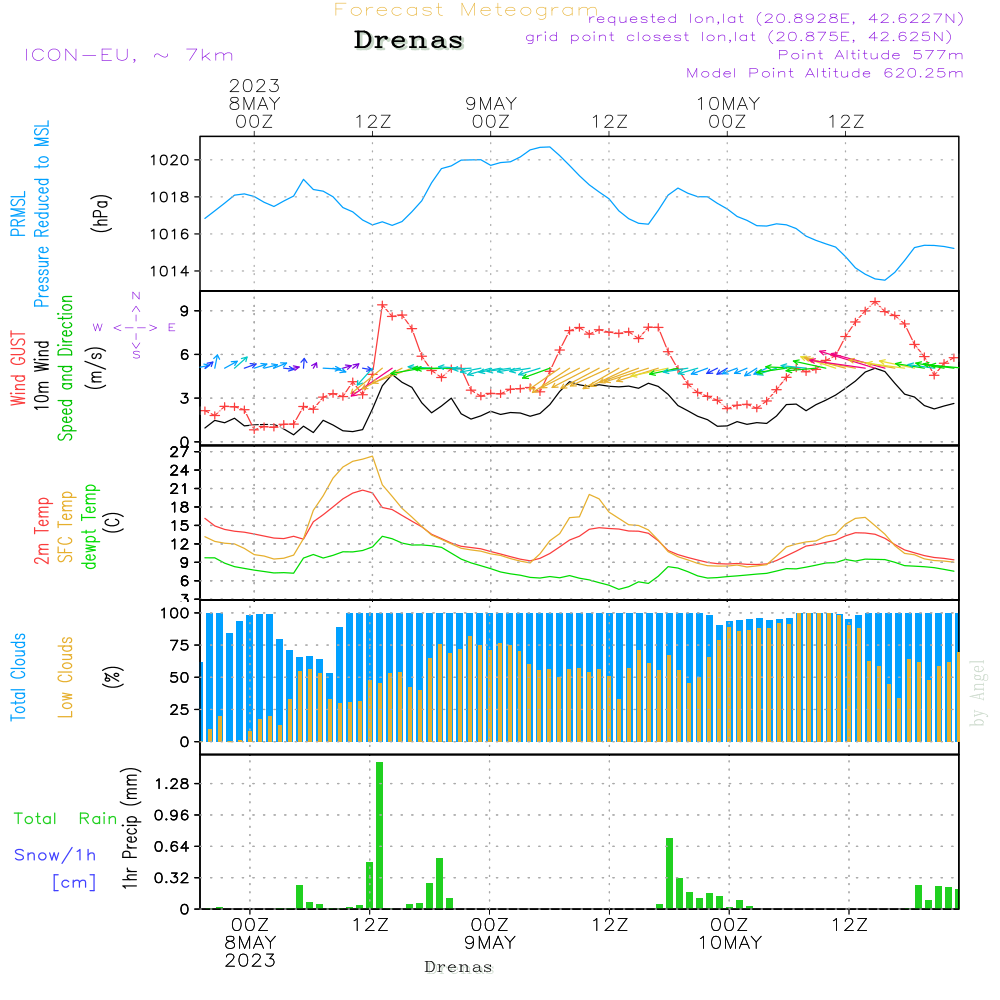
Task: Click the "(%)" cloud unit label
Action: [112, 677]
